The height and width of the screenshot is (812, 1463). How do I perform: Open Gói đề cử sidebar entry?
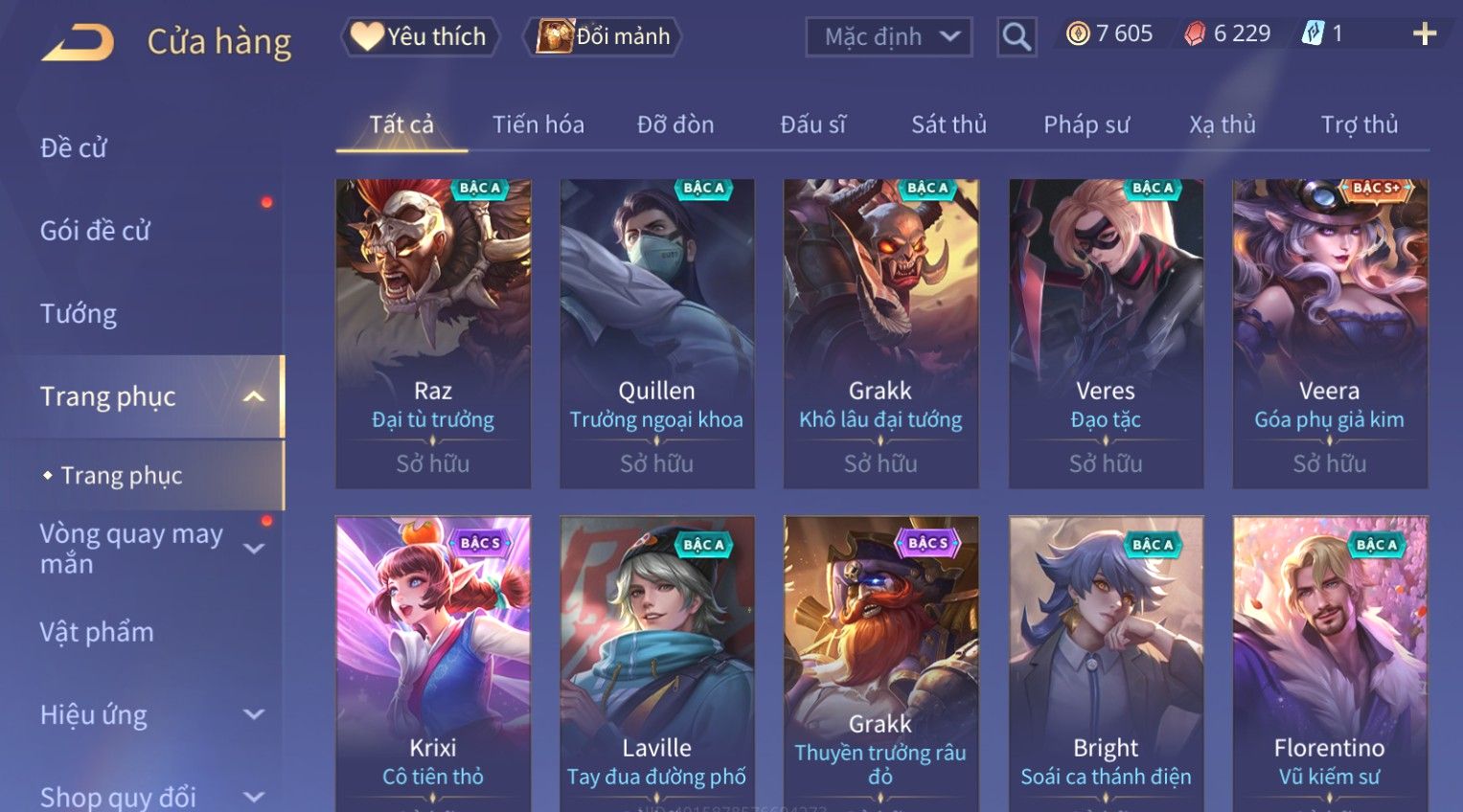[x=95, y=231]
